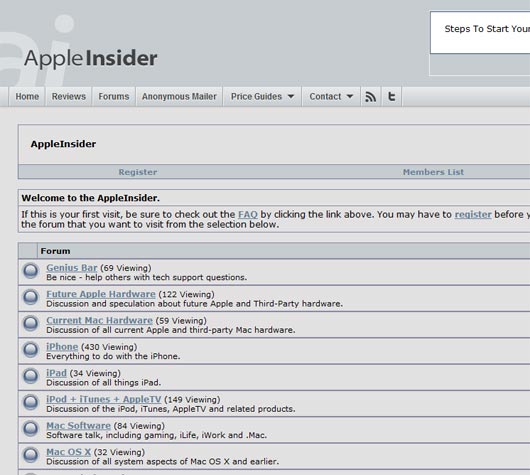The image size is (530, 475).
Task: Click the status icon beside Mac Software
Action: pos(30,429)
